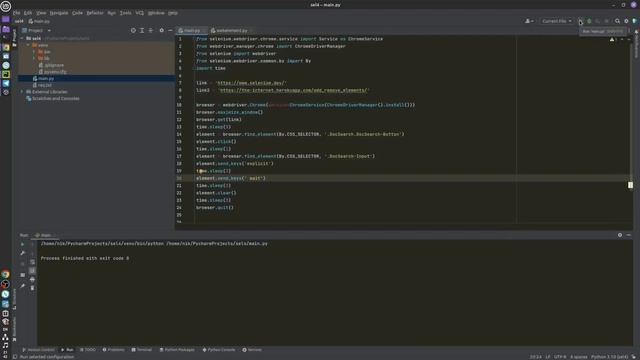Screen dimensions: 640x360
Task: Click the Print icon in the Run panel
Action: [x=32, y=280]
